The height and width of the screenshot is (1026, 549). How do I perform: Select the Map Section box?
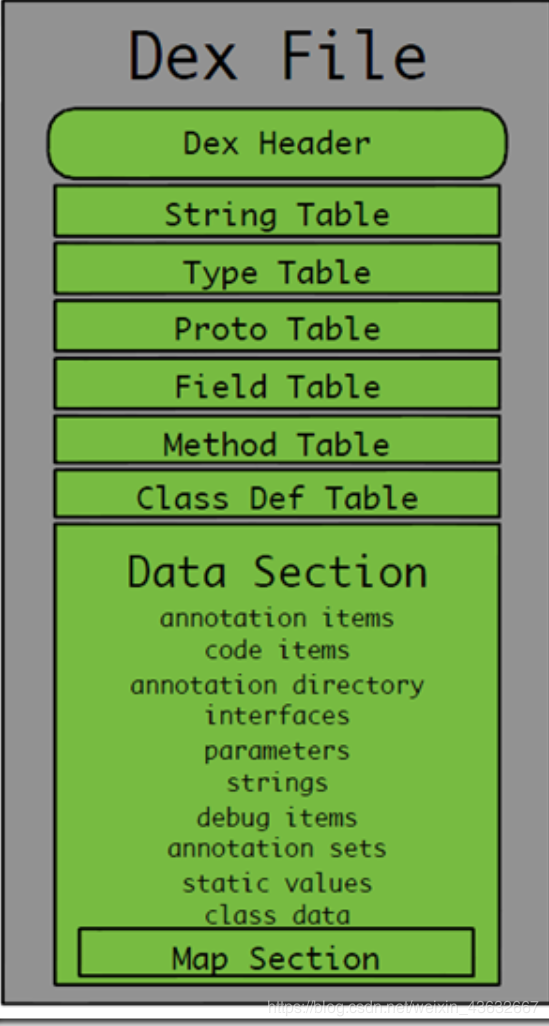276,952
